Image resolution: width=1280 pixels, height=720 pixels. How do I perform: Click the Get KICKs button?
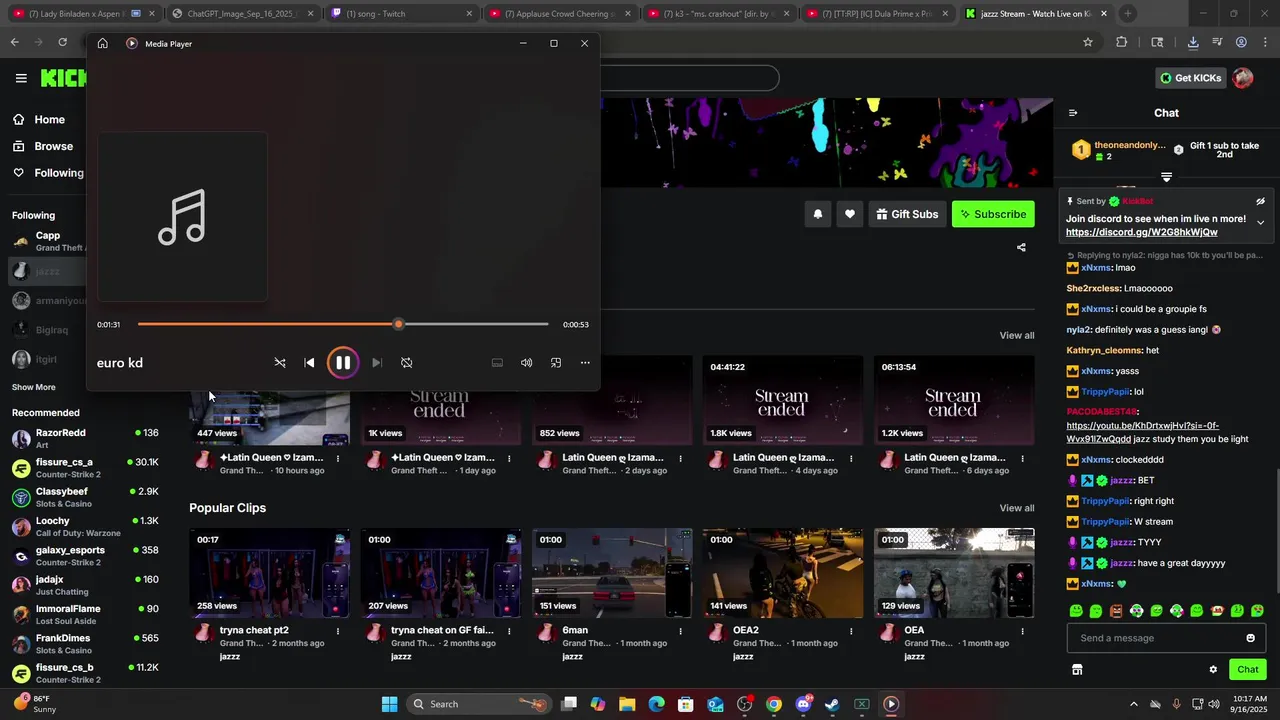1190,78
